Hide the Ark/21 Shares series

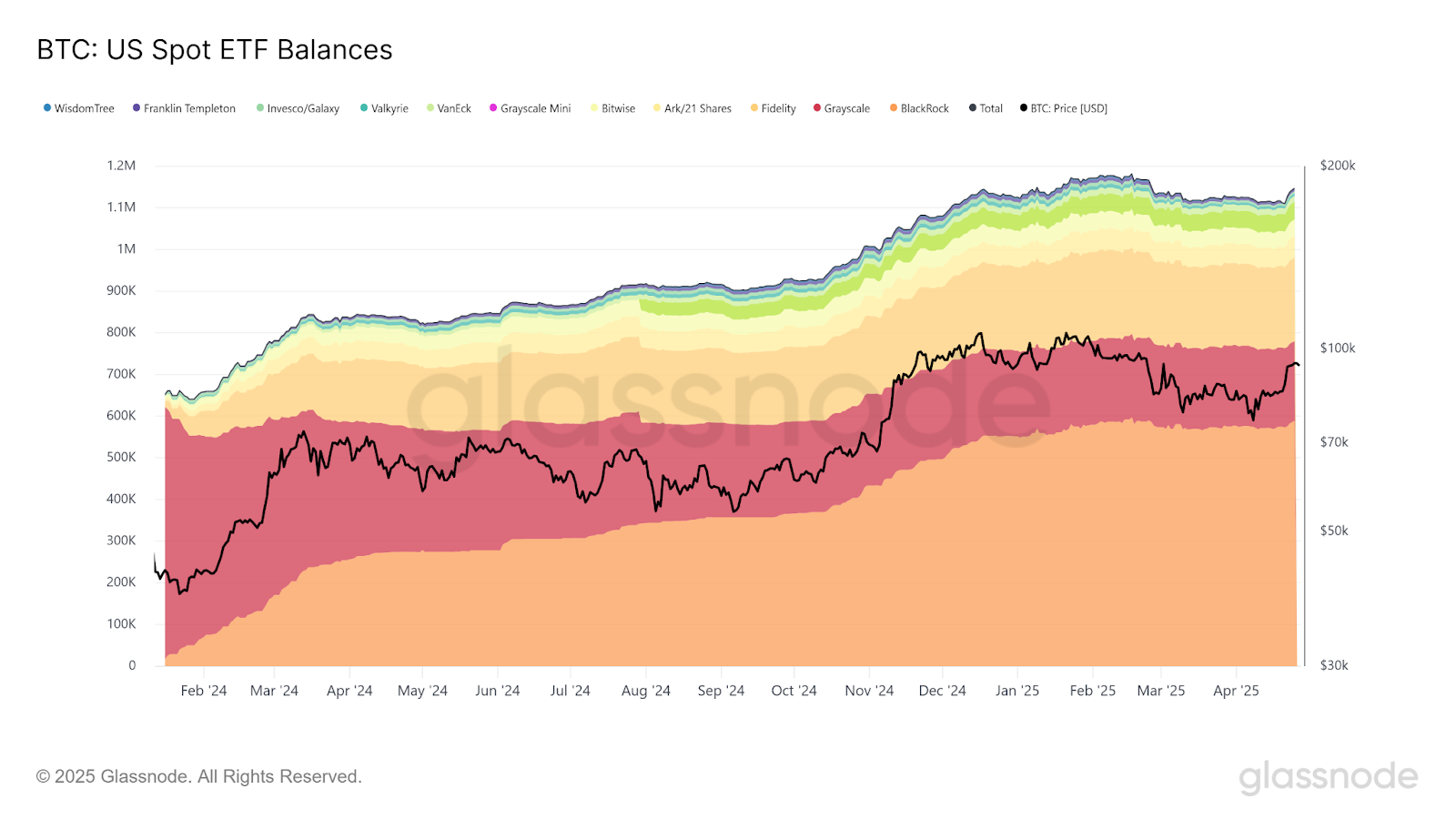coord(693,108)
